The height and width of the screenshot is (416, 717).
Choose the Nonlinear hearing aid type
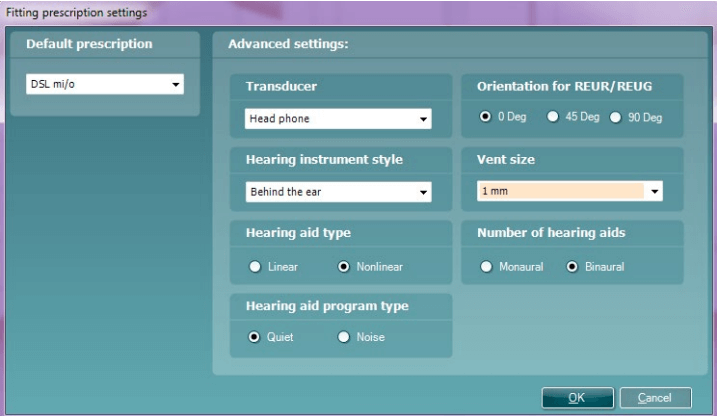tap(345, 267)
